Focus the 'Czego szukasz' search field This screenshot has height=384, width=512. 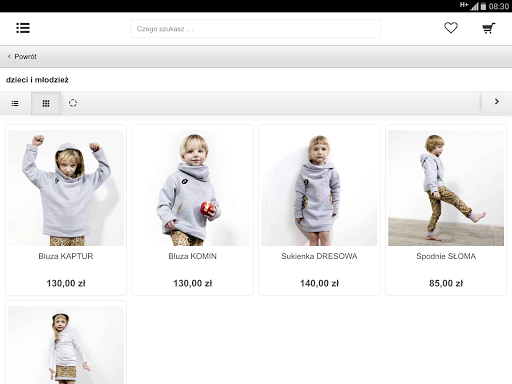[x=255, y=29]
